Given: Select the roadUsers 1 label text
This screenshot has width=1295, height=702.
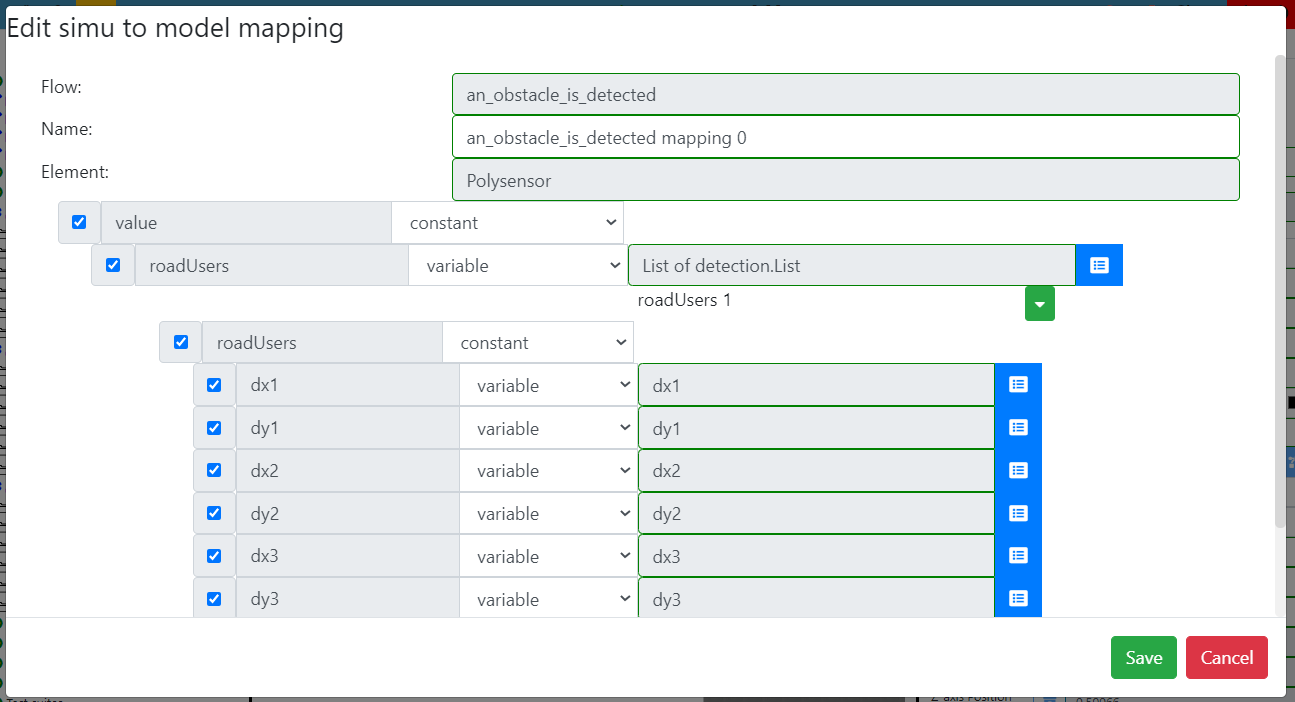Looking at the screenshot, I should (x=684, y=299).
